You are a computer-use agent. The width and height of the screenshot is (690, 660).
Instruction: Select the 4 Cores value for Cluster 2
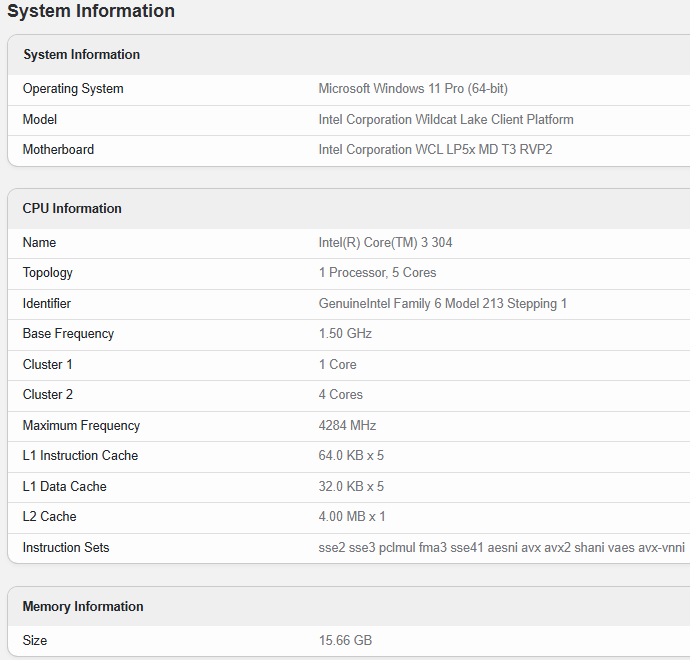tap(341, 395)
